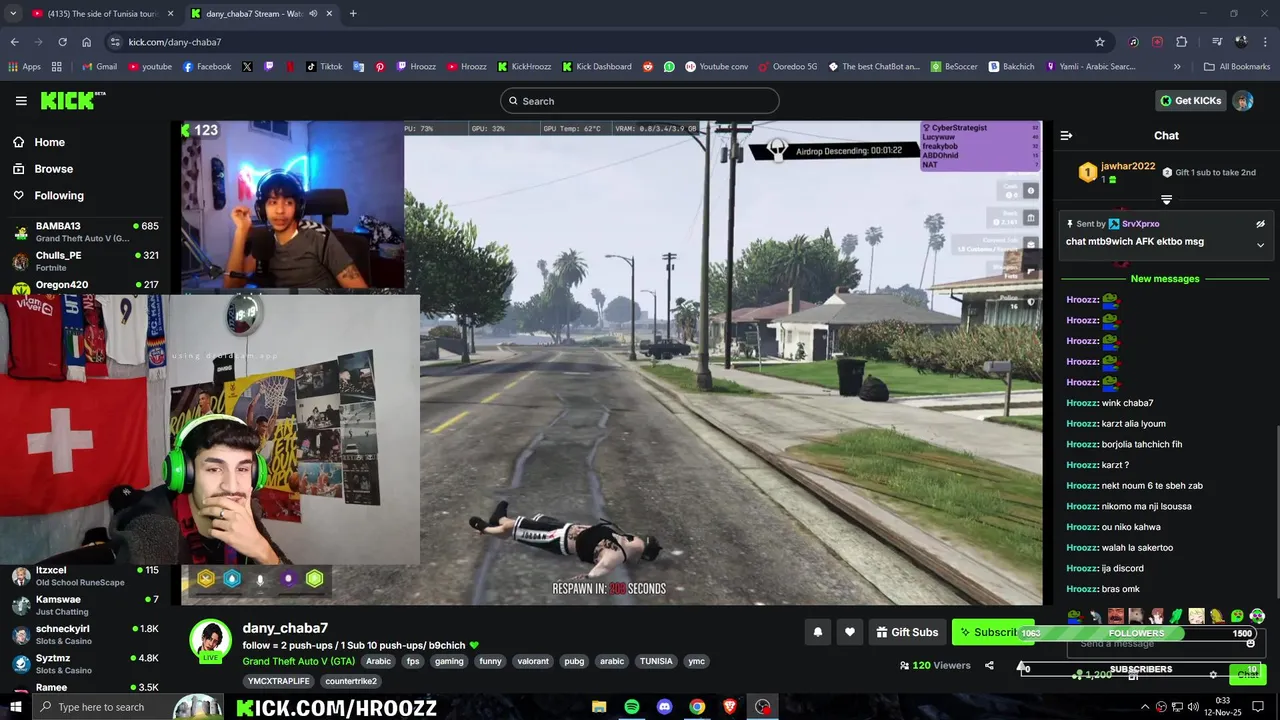Viewport: 1280px width, 720px height.
Task: Open the Gmail bookmark
Action: click(x=99, y=67)
